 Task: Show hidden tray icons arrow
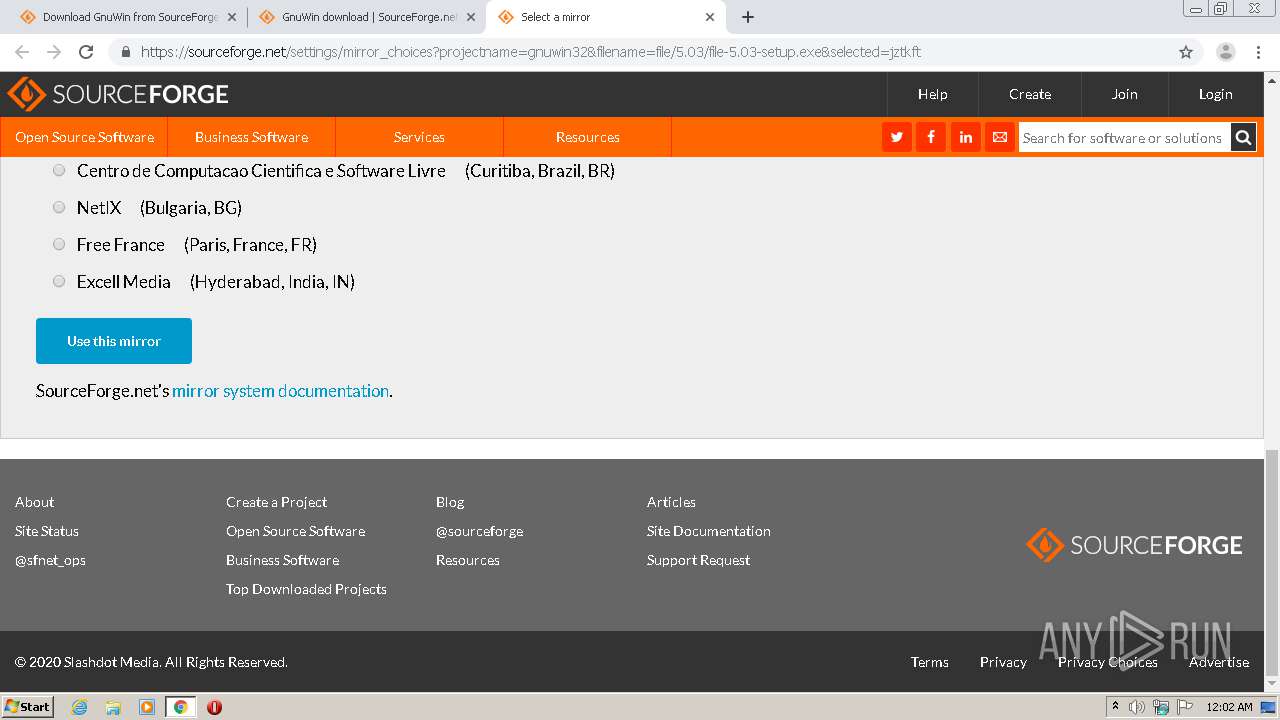point(1115,707)
